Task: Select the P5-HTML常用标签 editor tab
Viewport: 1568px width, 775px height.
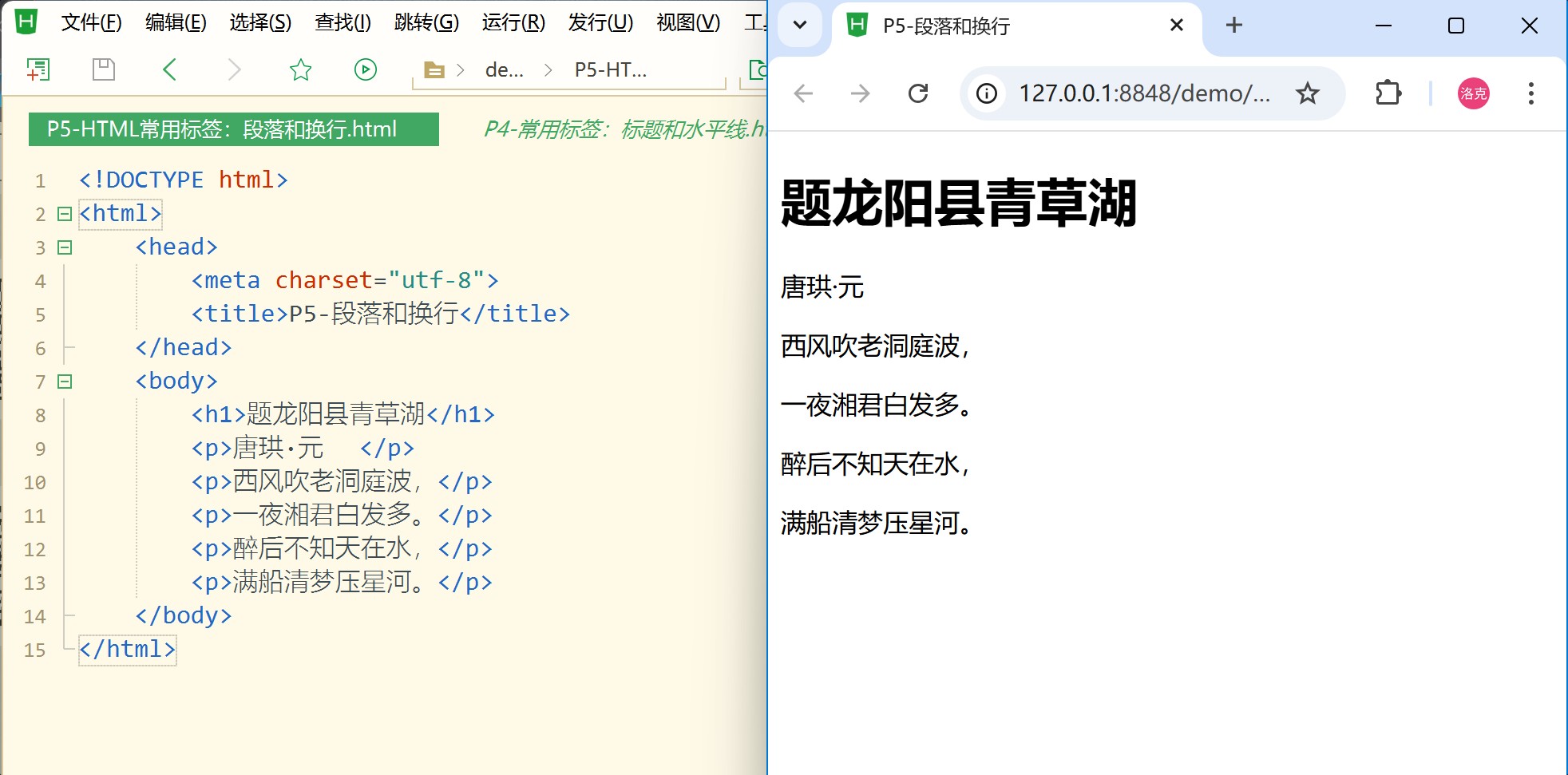Action: click(x=234, y=129)
